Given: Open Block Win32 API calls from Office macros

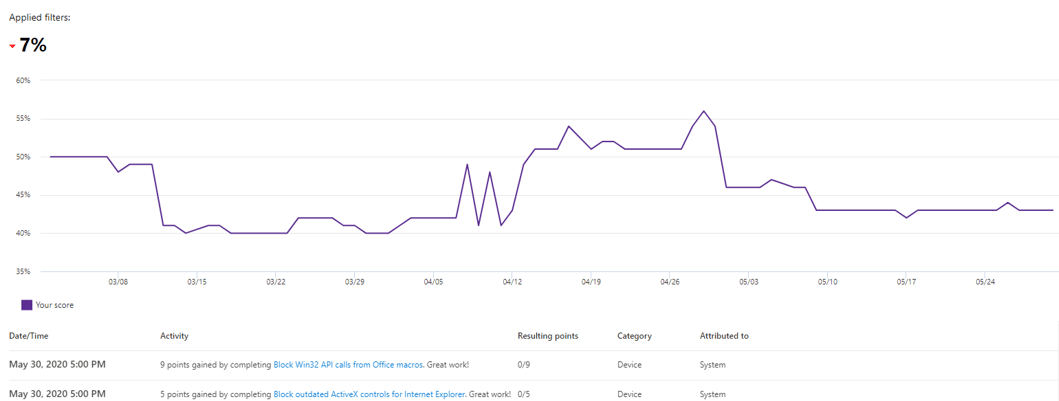Looking at the screenshot, I should click(348, 365).
